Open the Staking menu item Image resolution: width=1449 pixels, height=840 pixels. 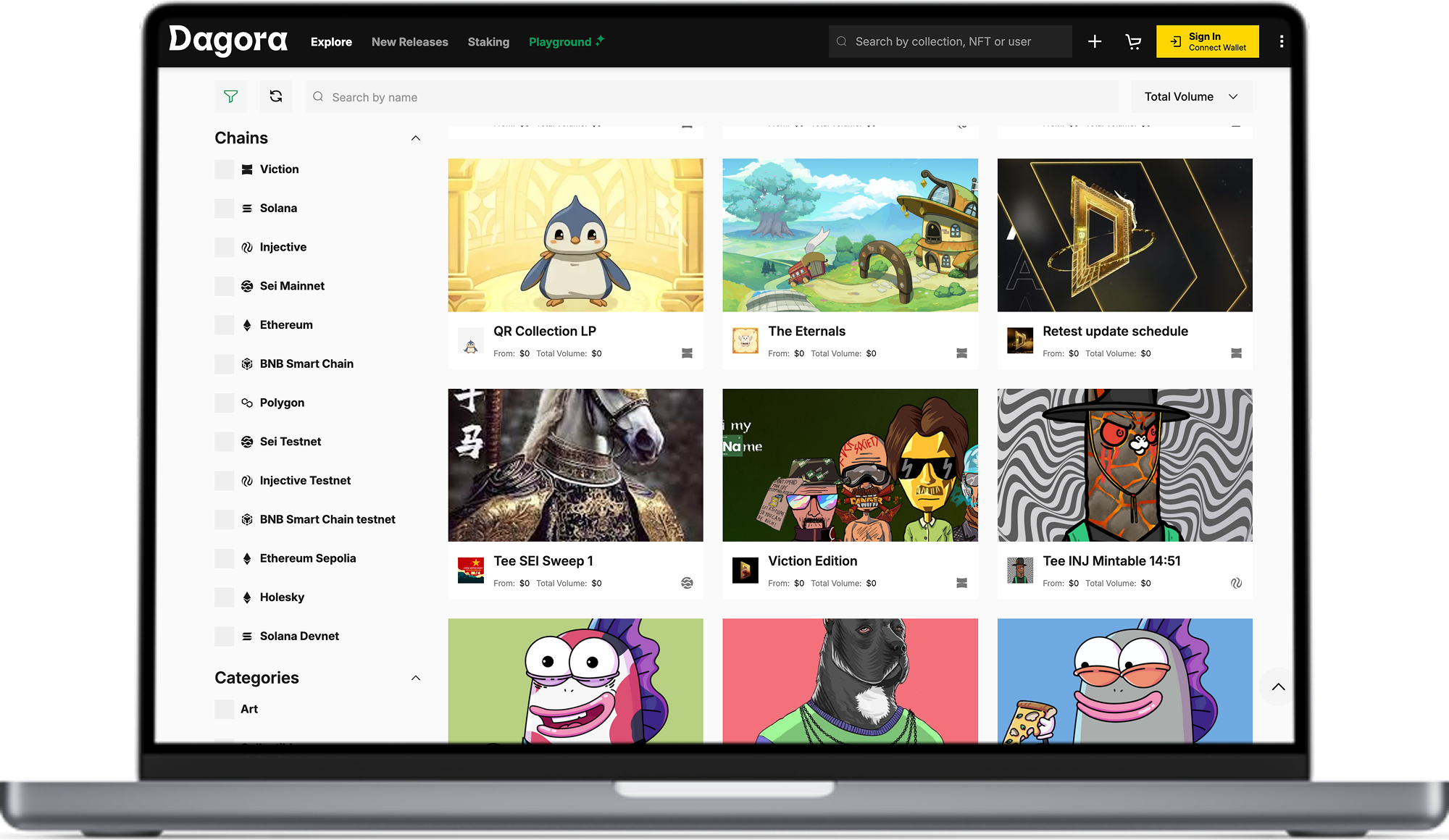pos(488,42)
